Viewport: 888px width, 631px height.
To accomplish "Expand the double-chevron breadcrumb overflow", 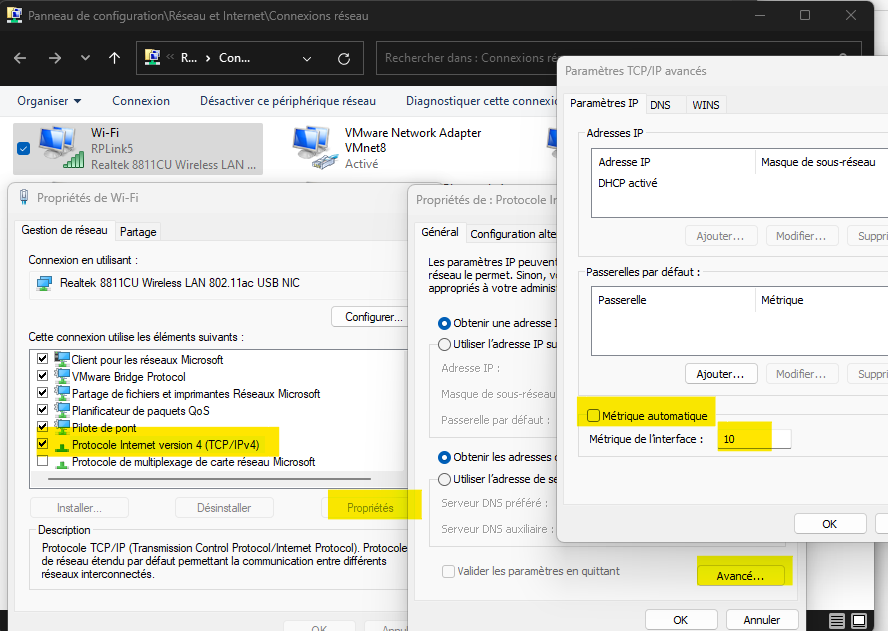I will 170,57.
